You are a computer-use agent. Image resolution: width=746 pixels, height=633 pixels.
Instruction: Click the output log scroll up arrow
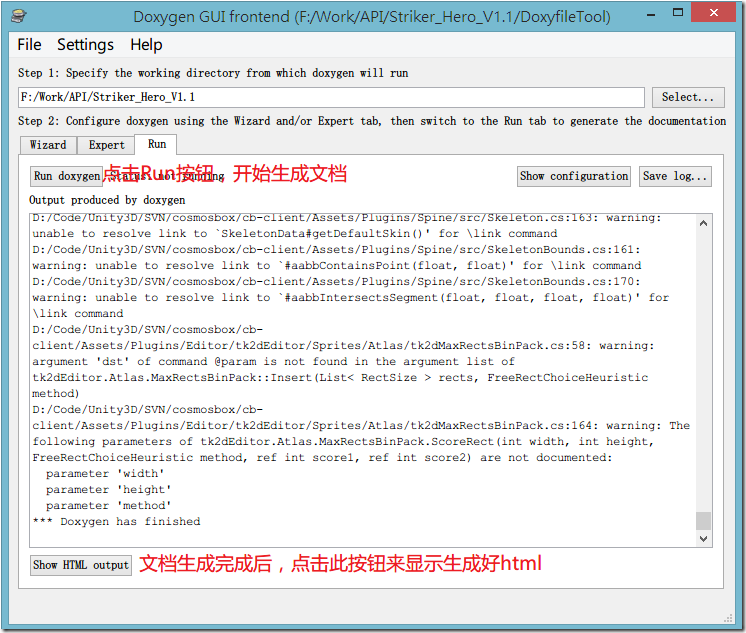coord(703,223)
